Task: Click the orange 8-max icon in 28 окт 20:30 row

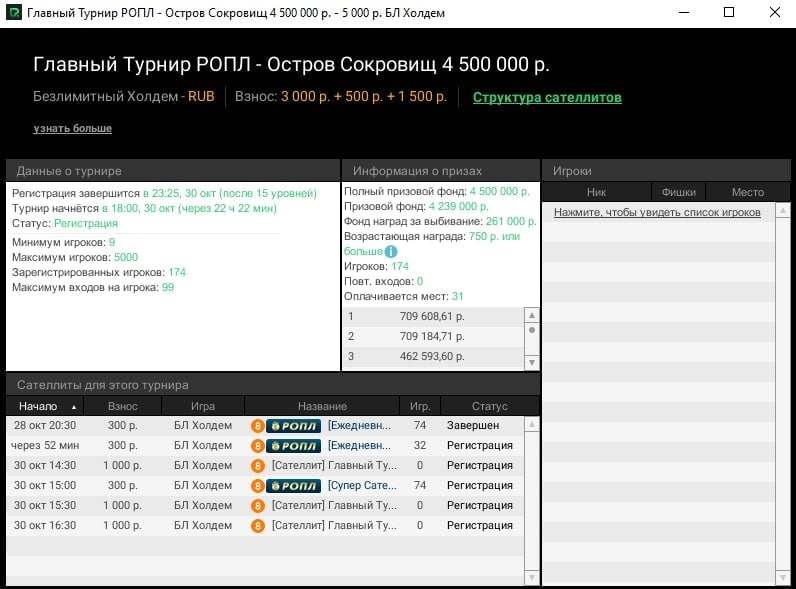Action: click(258, 426)
